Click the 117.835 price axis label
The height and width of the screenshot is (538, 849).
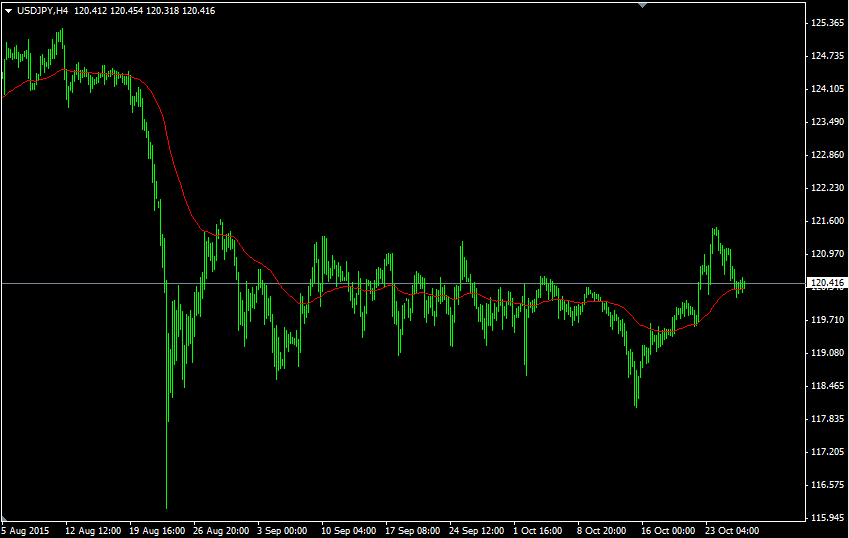[827, 419]
